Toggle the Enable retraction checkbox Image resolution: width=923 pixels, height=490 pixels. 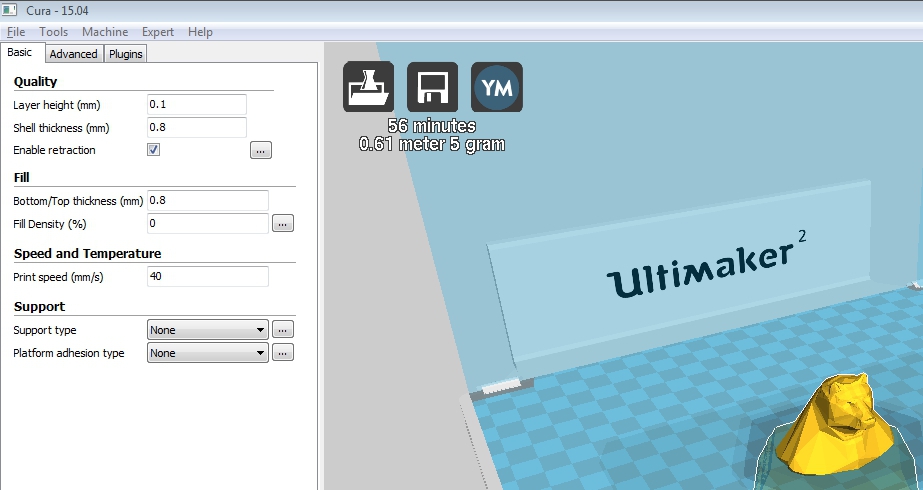[154, 150]
